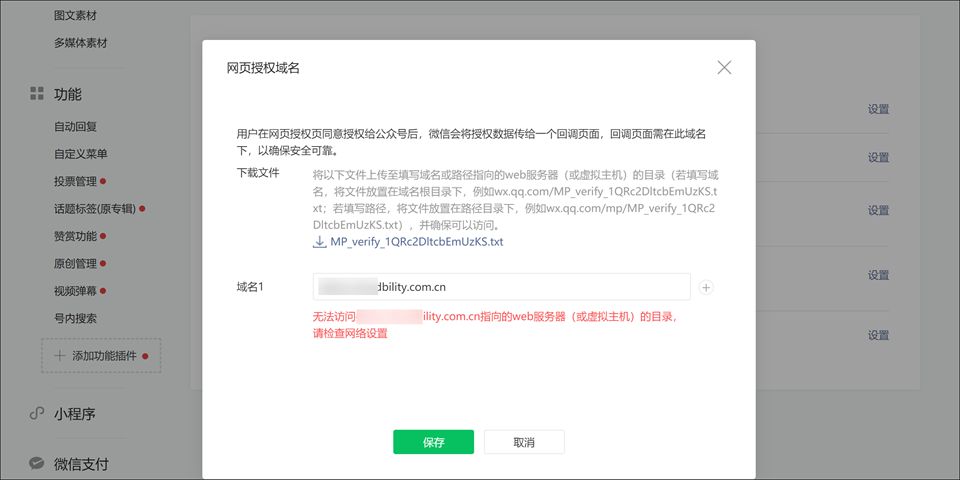Click the 保存 green button
The height and width of the screenshot is (481, 960).
[433, 442]
